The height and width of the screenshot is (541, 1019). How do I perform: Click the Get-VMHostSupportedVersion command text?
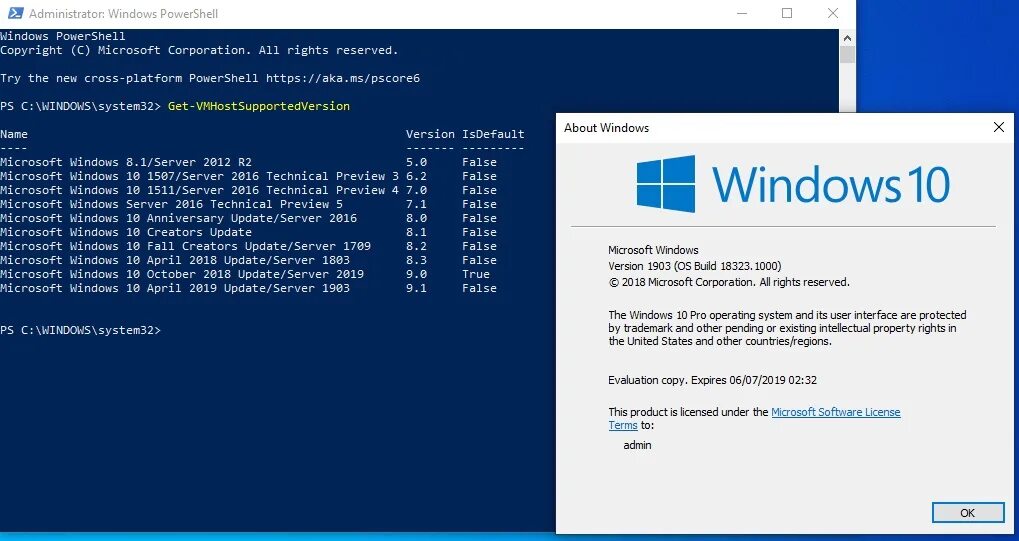click(259, 106)
